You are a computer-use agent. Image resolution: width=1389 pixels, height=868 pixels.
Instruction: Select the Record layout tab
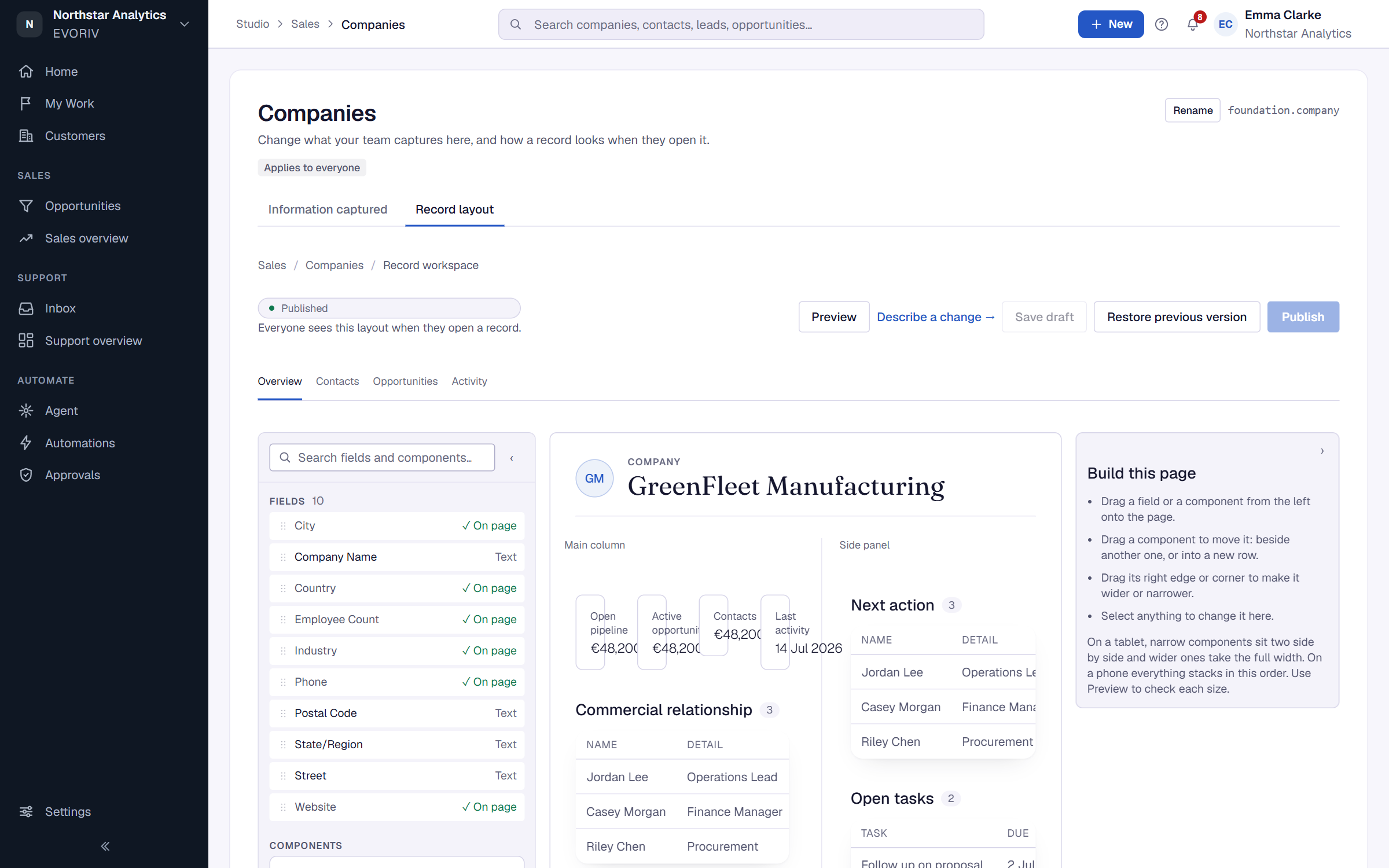(454, 209)
